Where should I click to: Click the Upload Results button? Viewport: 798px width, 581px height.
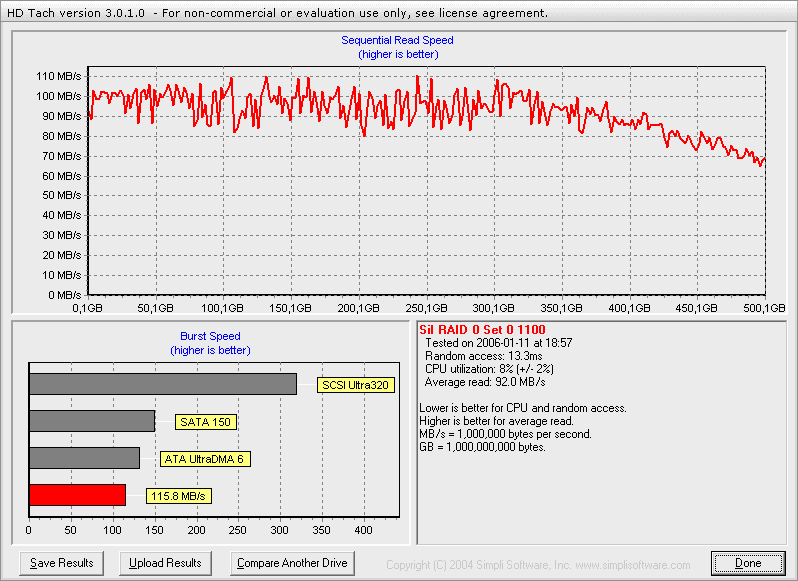click(x=165, y=563)
